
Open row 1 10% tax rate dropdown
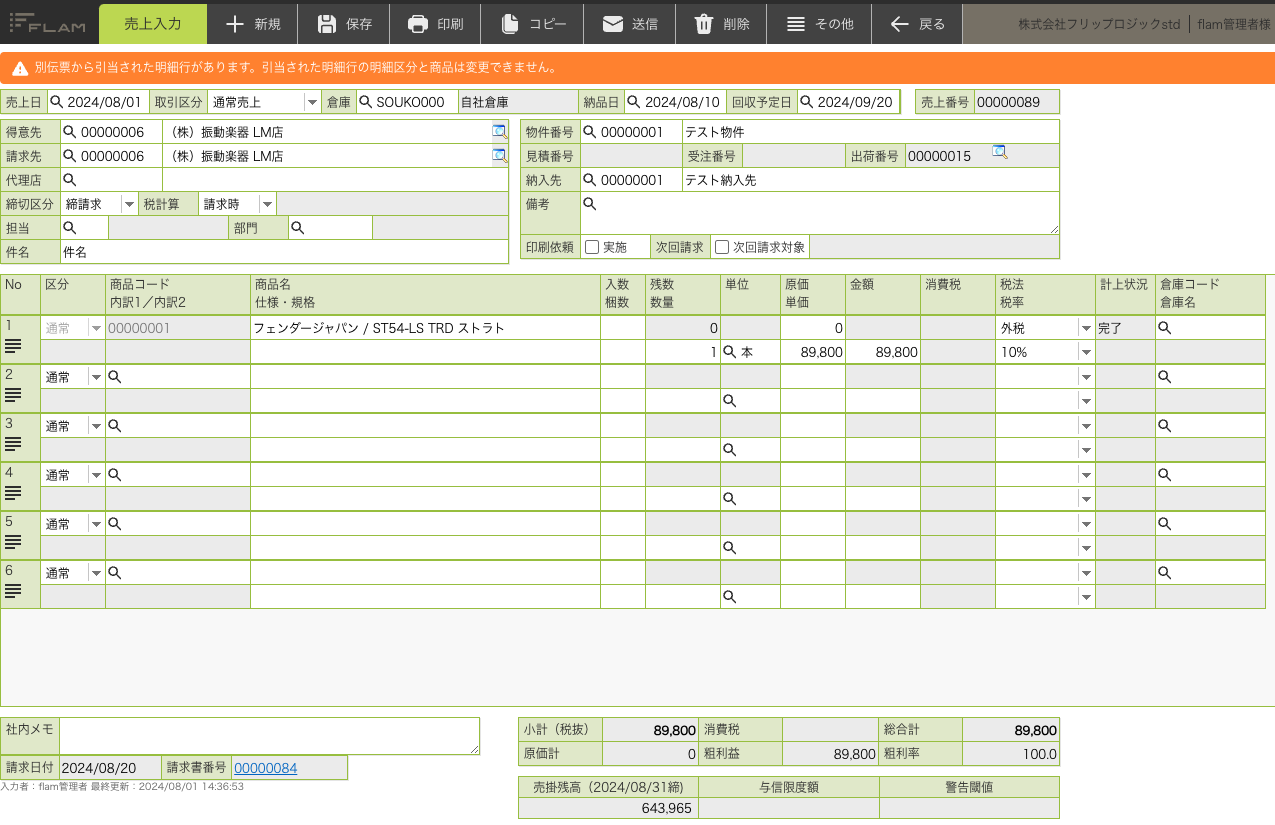(1085, 352)
